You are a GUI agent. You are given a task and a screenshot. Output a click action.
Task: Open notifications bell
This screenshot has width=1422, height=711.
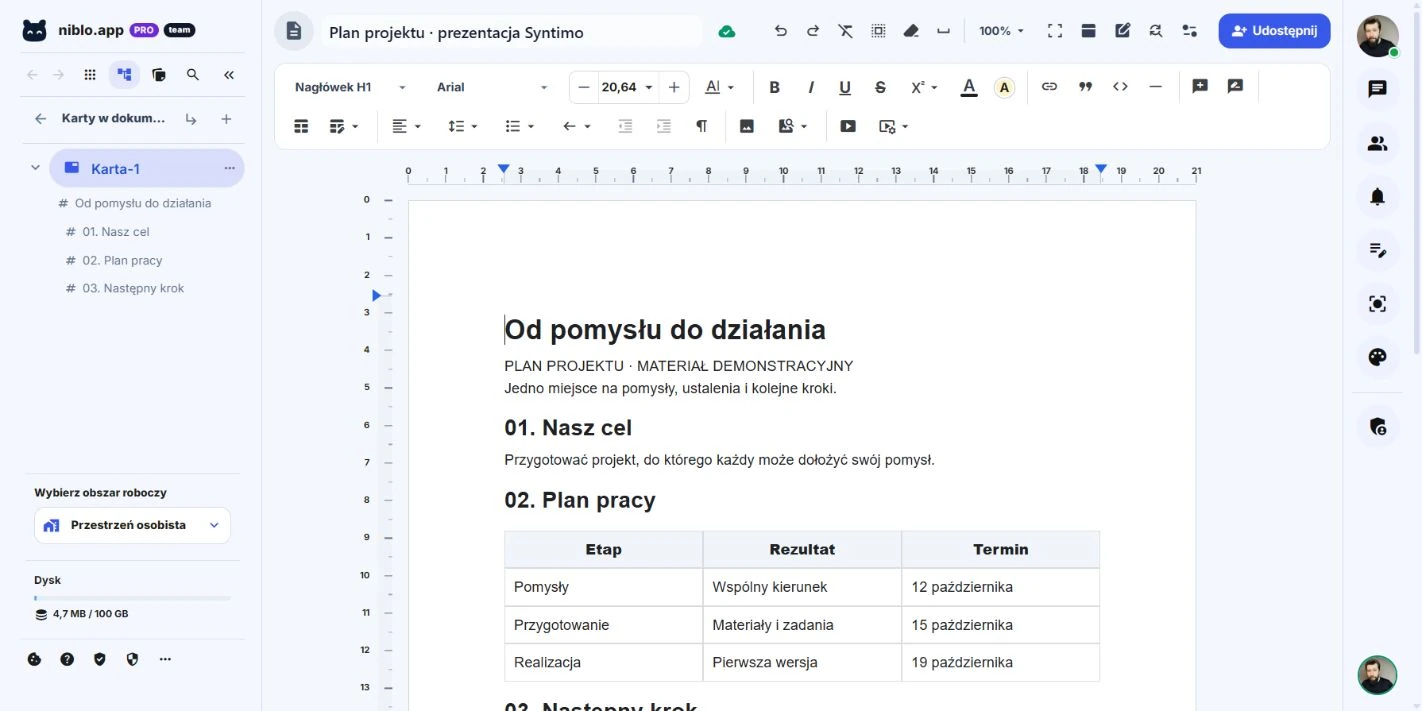click(1377, 196)
